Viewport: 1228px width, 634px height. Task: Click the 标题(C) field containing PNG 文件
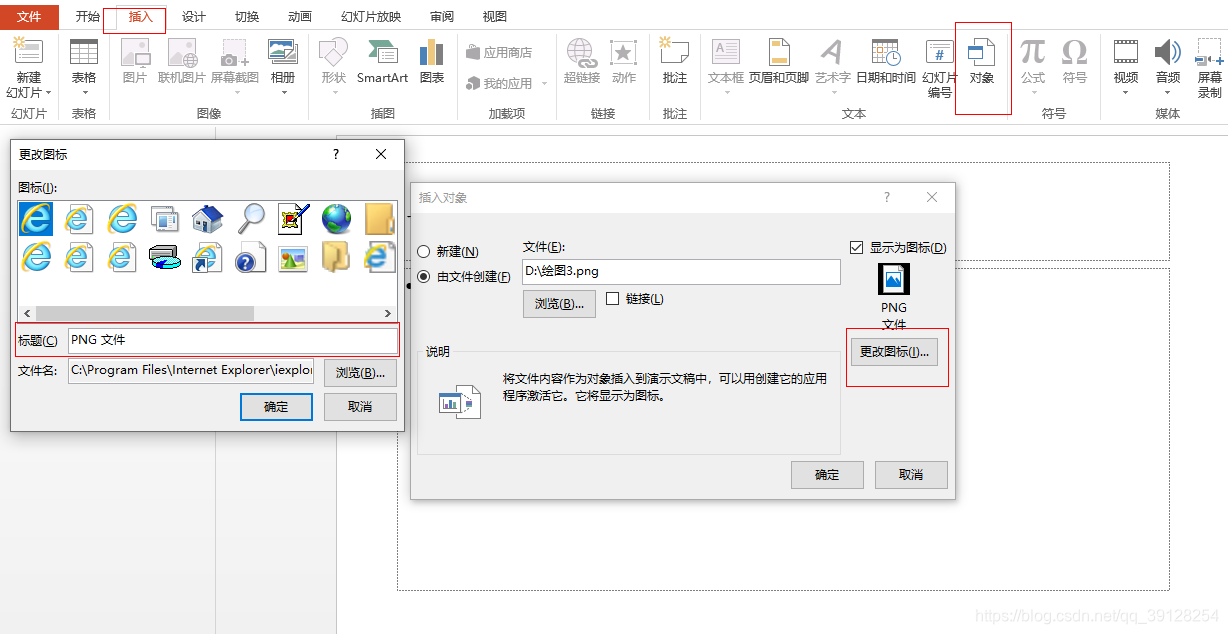pyautogui.click(x=233, y=340)
